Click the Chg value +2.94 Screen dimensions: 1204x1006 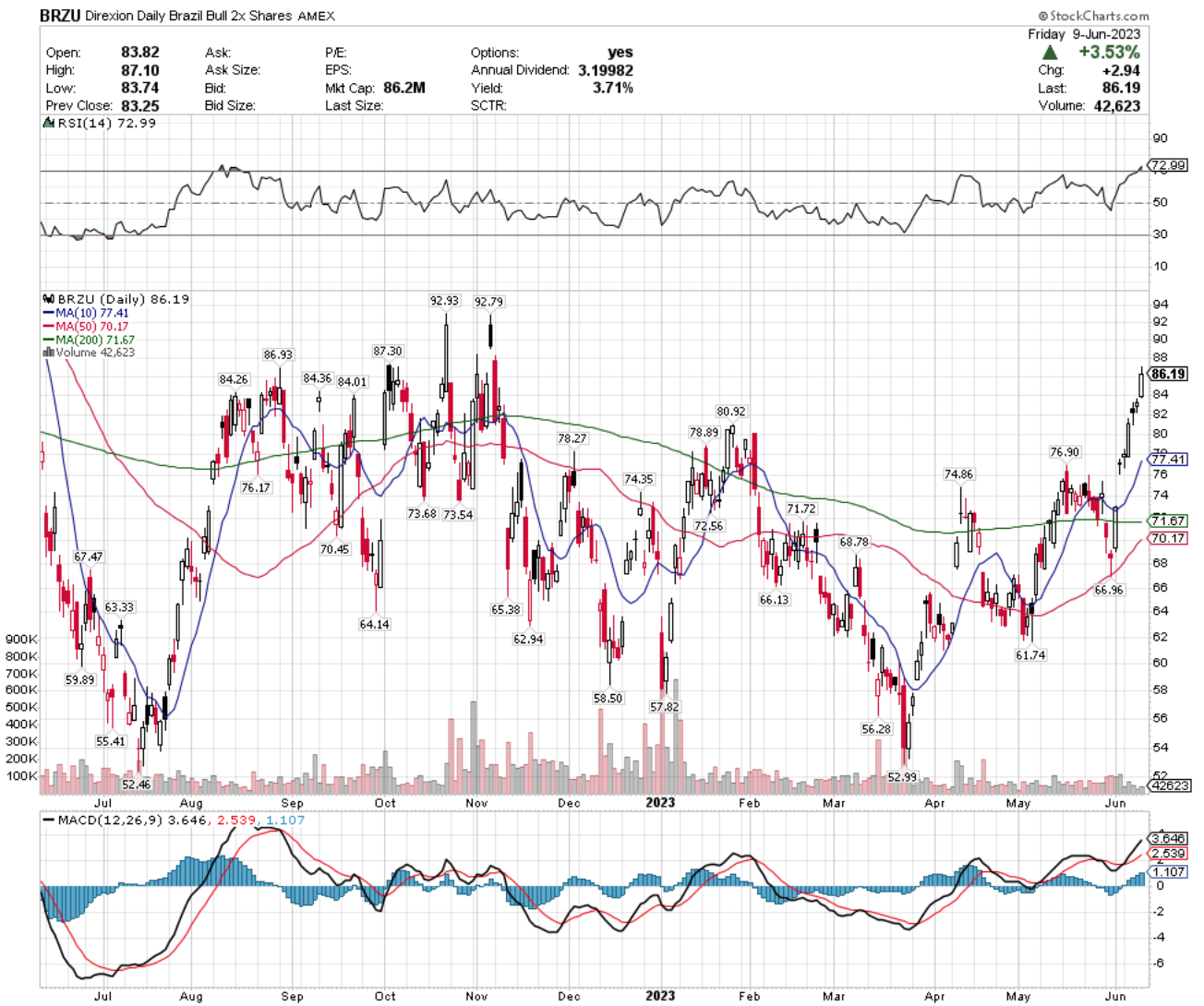(x=1121, y=70)
